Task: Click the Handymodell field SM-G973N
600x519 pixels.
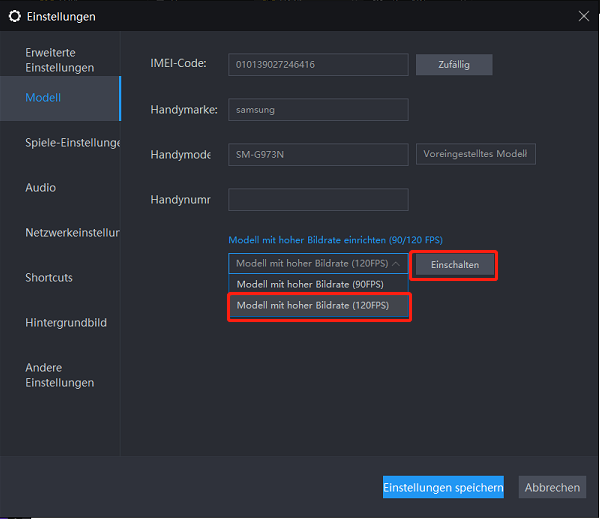Action: 318,154
